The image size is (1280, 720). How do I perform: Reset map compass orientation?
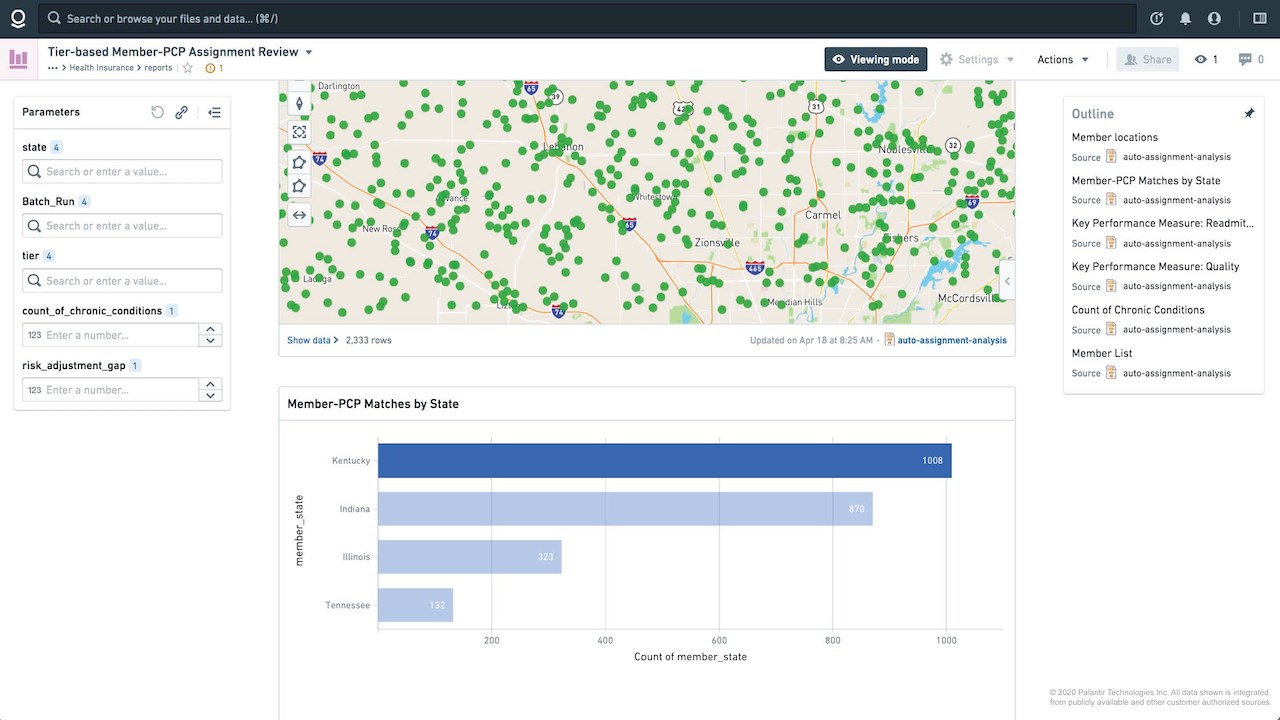coord(299,104)
